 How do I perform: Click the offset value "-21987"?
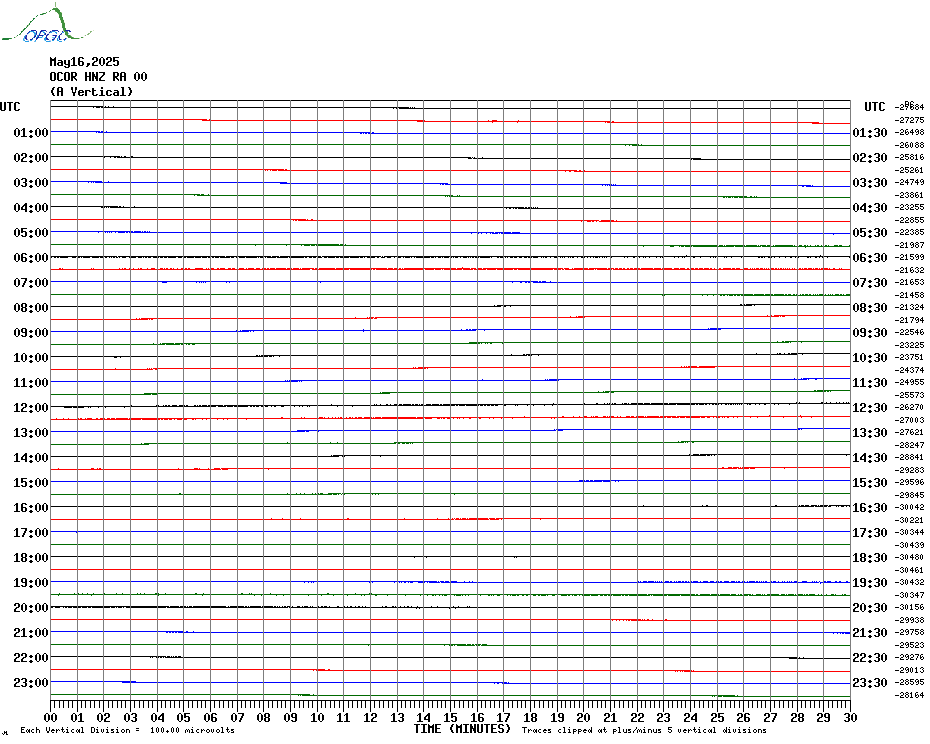(909, 245)
